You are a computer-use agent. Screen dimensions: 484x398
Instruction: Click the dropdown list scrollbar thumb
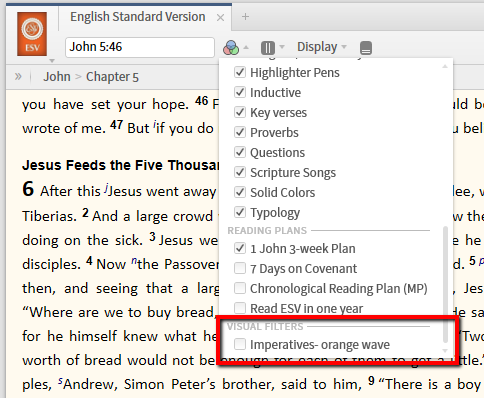pos(445,284)
